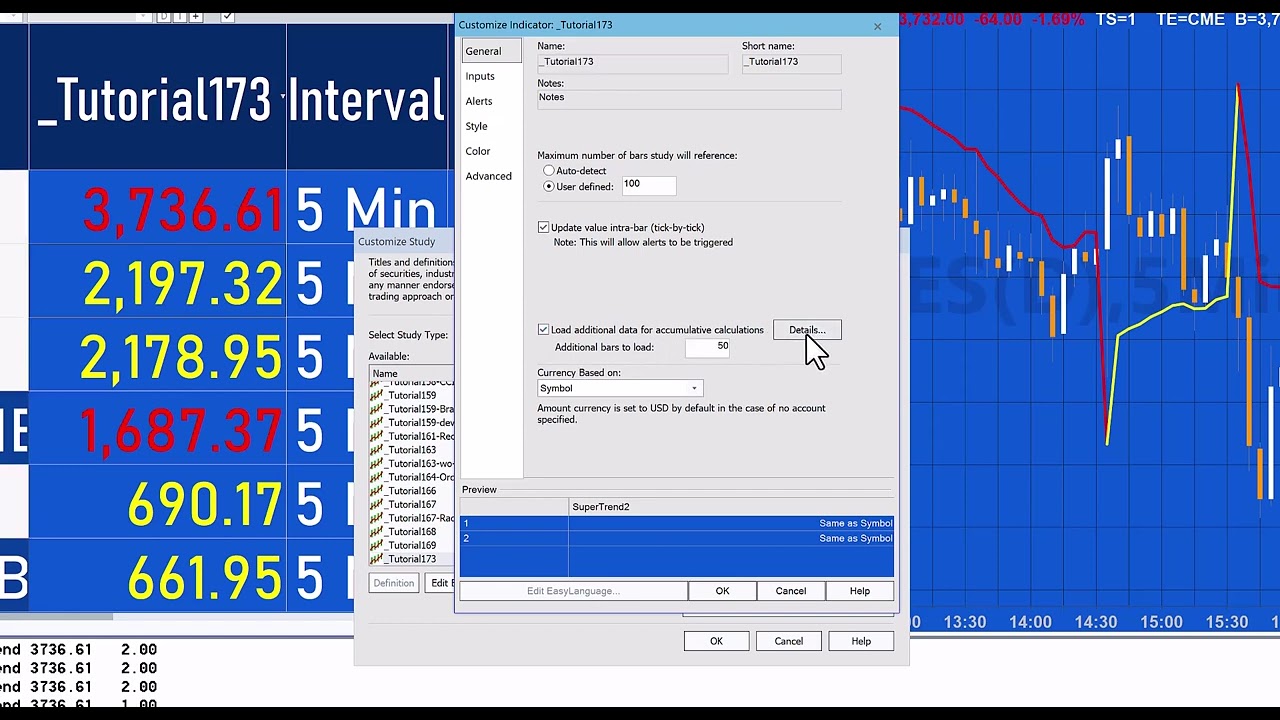Viewport: 1280px width, 720px height.
Task: Click Cancel in Customize Study dialog
Action: (x=788, y=641)
